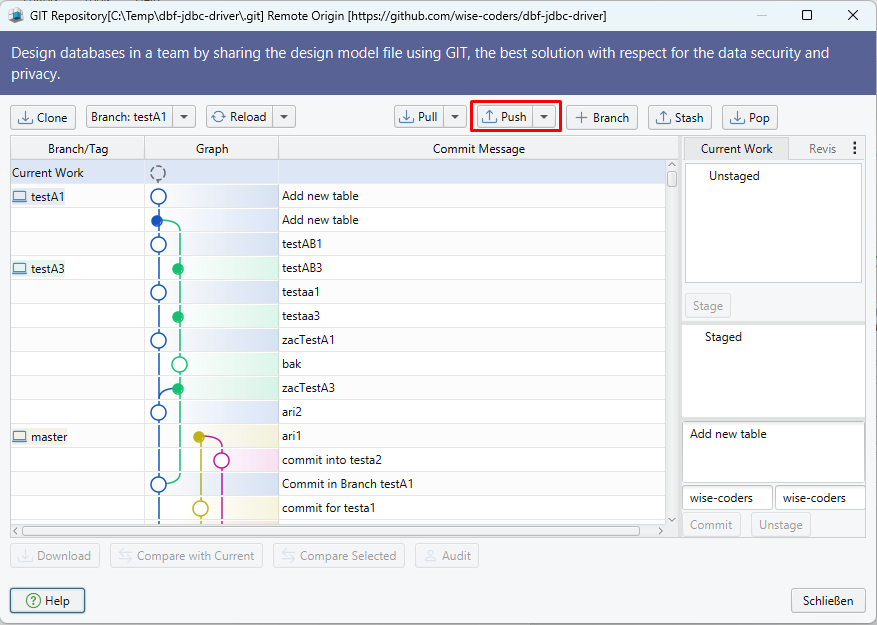
Task: Click the Branch/Tag column header
Action: (78, 149)
